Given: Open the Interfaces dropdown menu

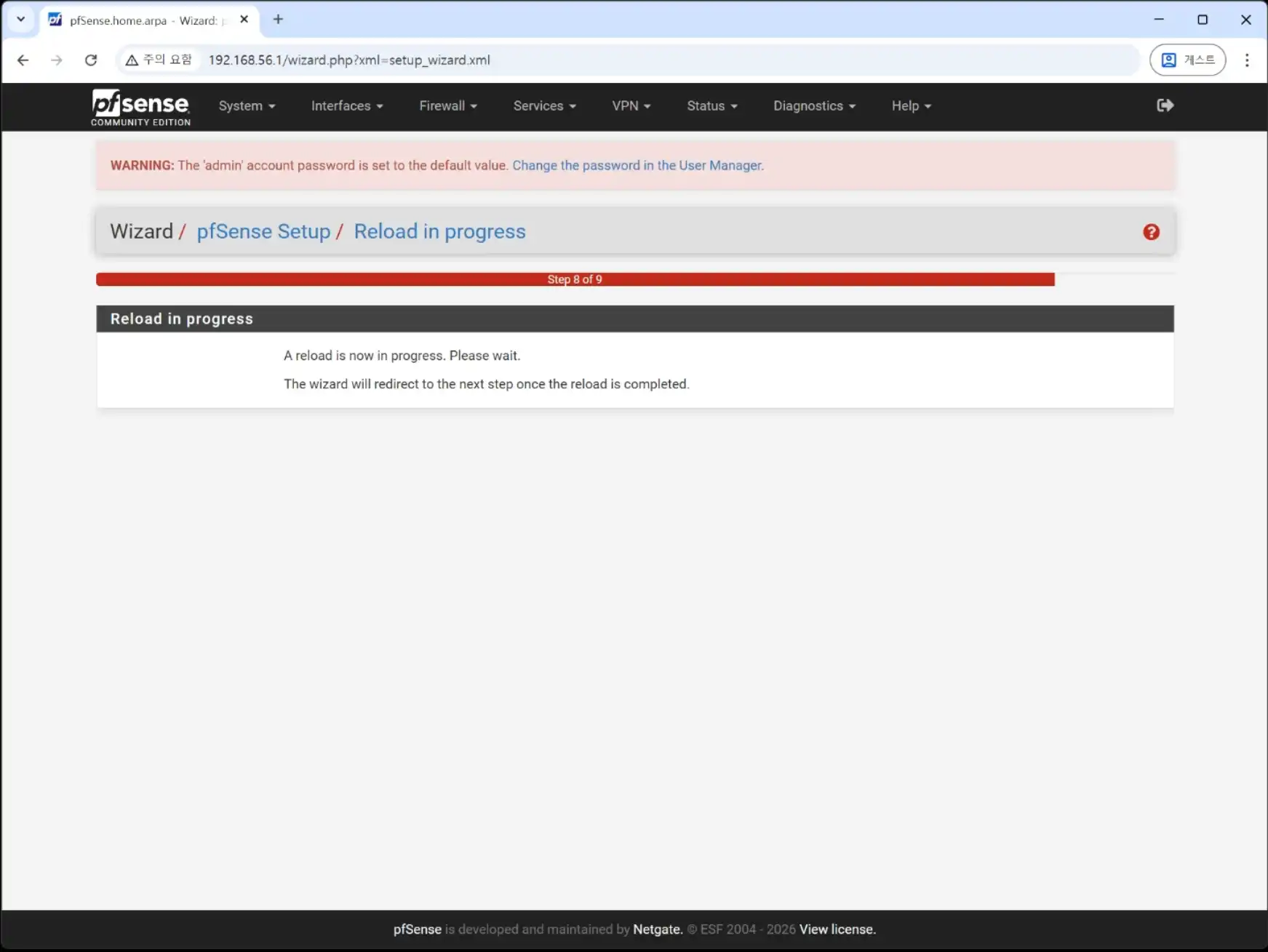Looking at the screenshot, I should 346,106.
